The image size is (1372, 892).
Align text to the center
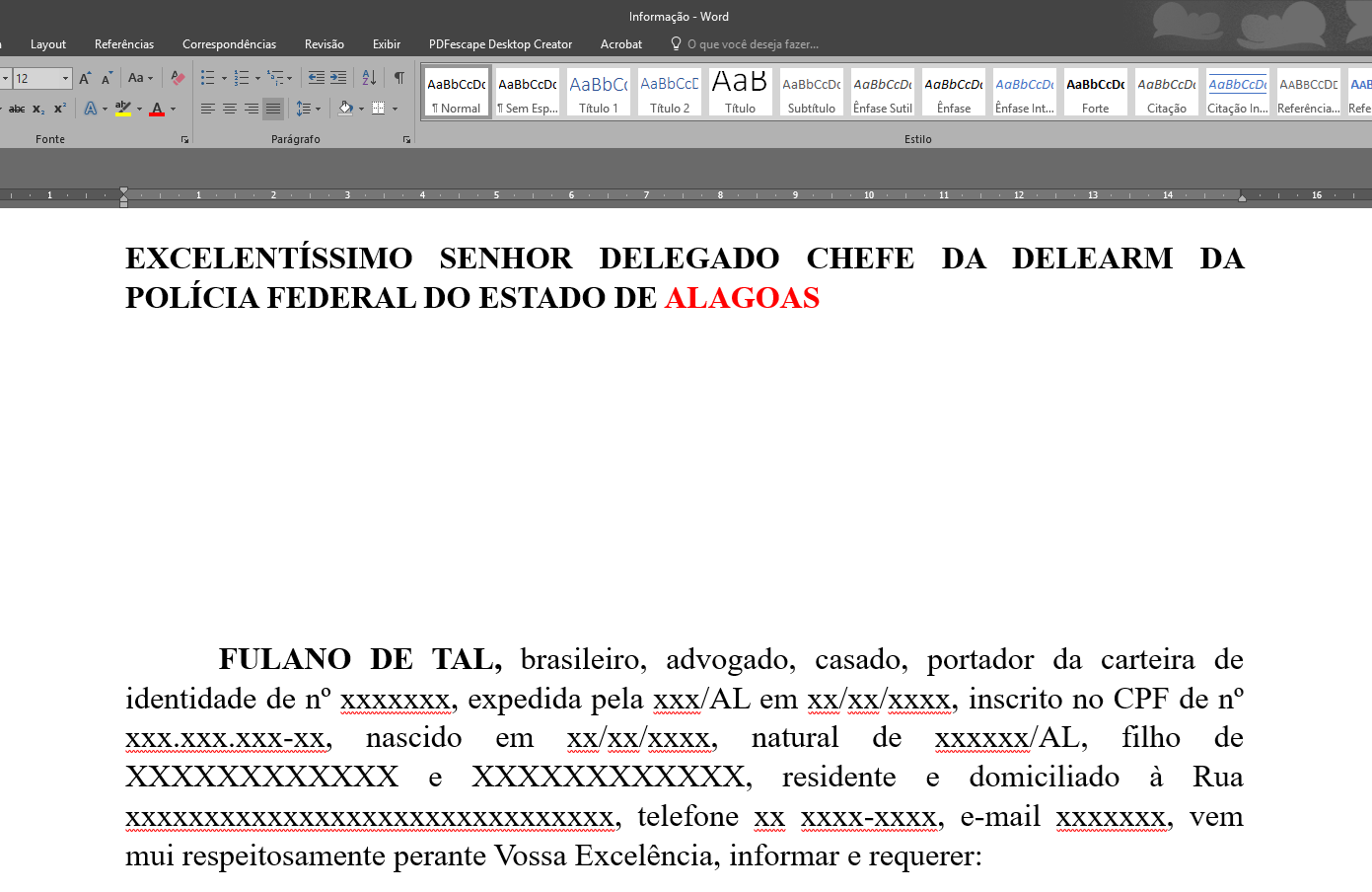pos(230,109)
